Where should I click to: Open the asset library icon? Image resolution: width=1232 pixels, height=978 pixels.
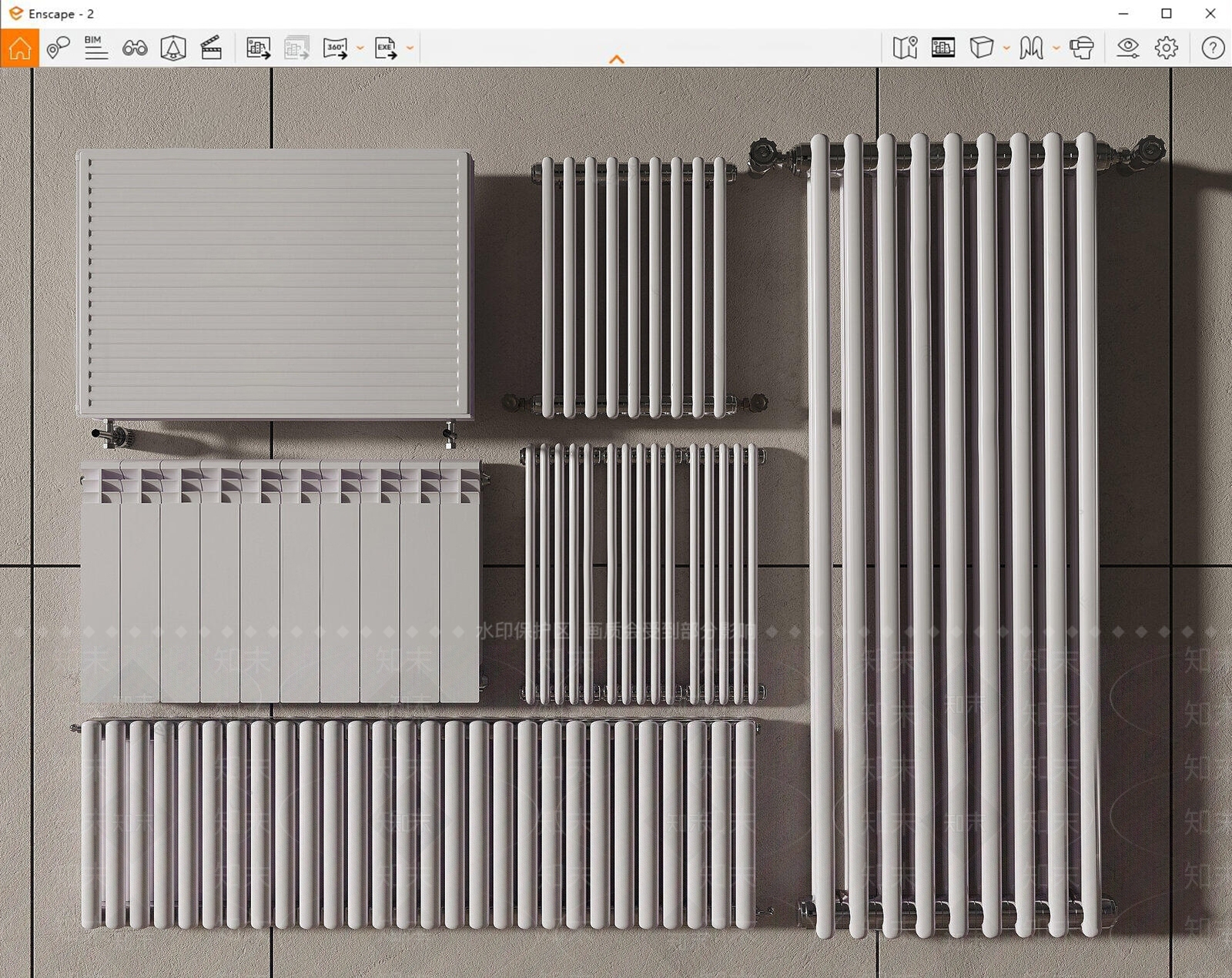point(943,48)
